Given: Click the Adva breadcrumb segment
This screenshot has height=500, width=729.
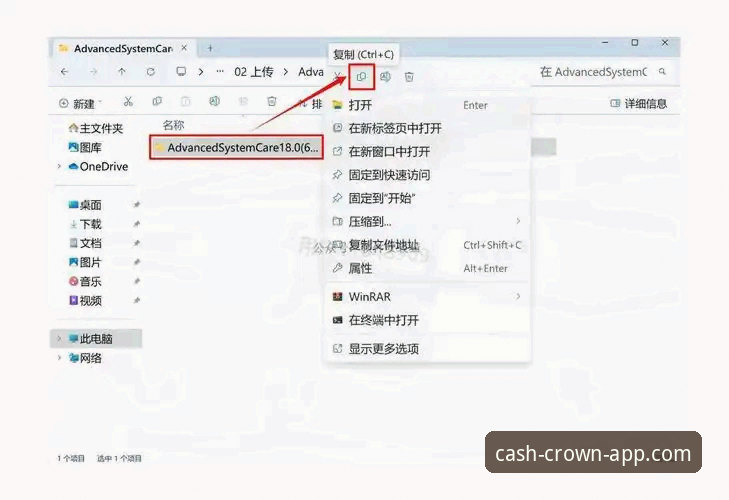Looking at the screenshot, I should 311,72.
